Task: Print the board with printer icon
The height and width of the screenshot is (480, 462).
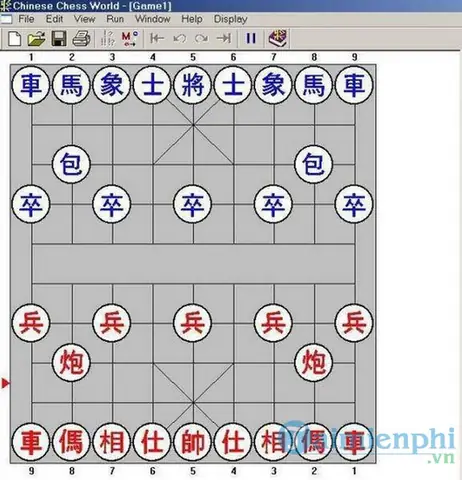Action: point(81,39)
